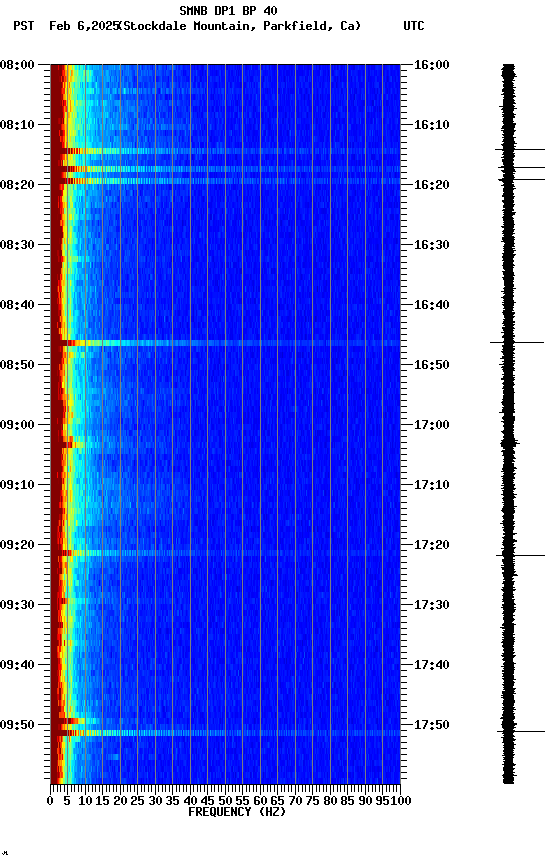The width and height of the screenshot is (552, 864).
Task: Click the '08:10' PST time label
Action: coord(17,125)
